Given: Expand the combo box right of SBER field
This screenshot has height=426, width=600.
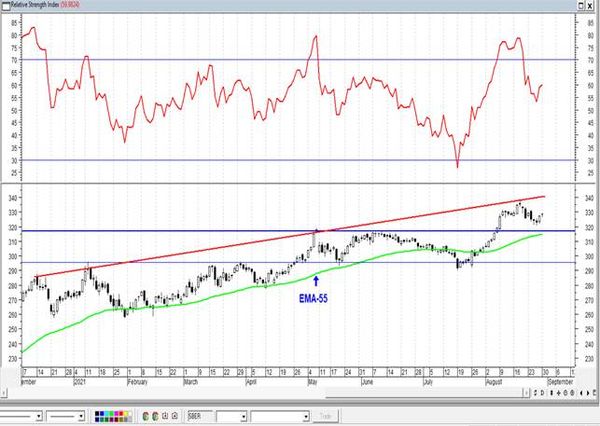Looking at the screenshot, I should [243, 416].
